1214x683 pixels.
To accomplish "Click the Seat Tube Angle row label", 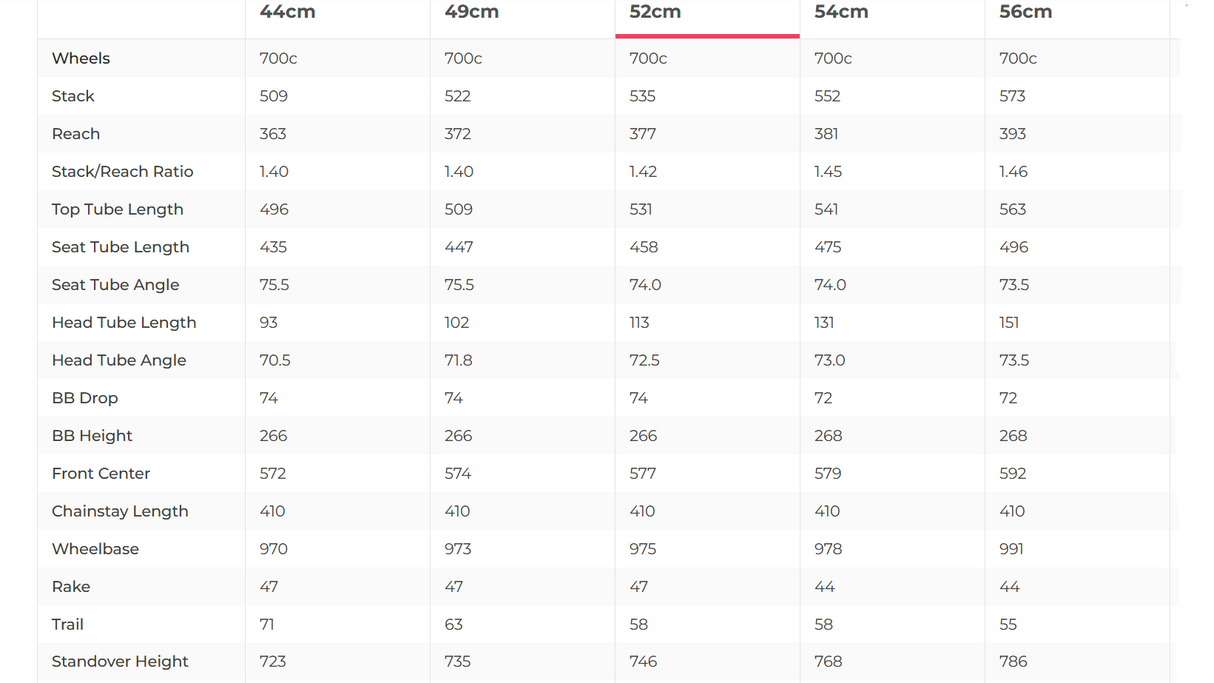I will point(115,285).
